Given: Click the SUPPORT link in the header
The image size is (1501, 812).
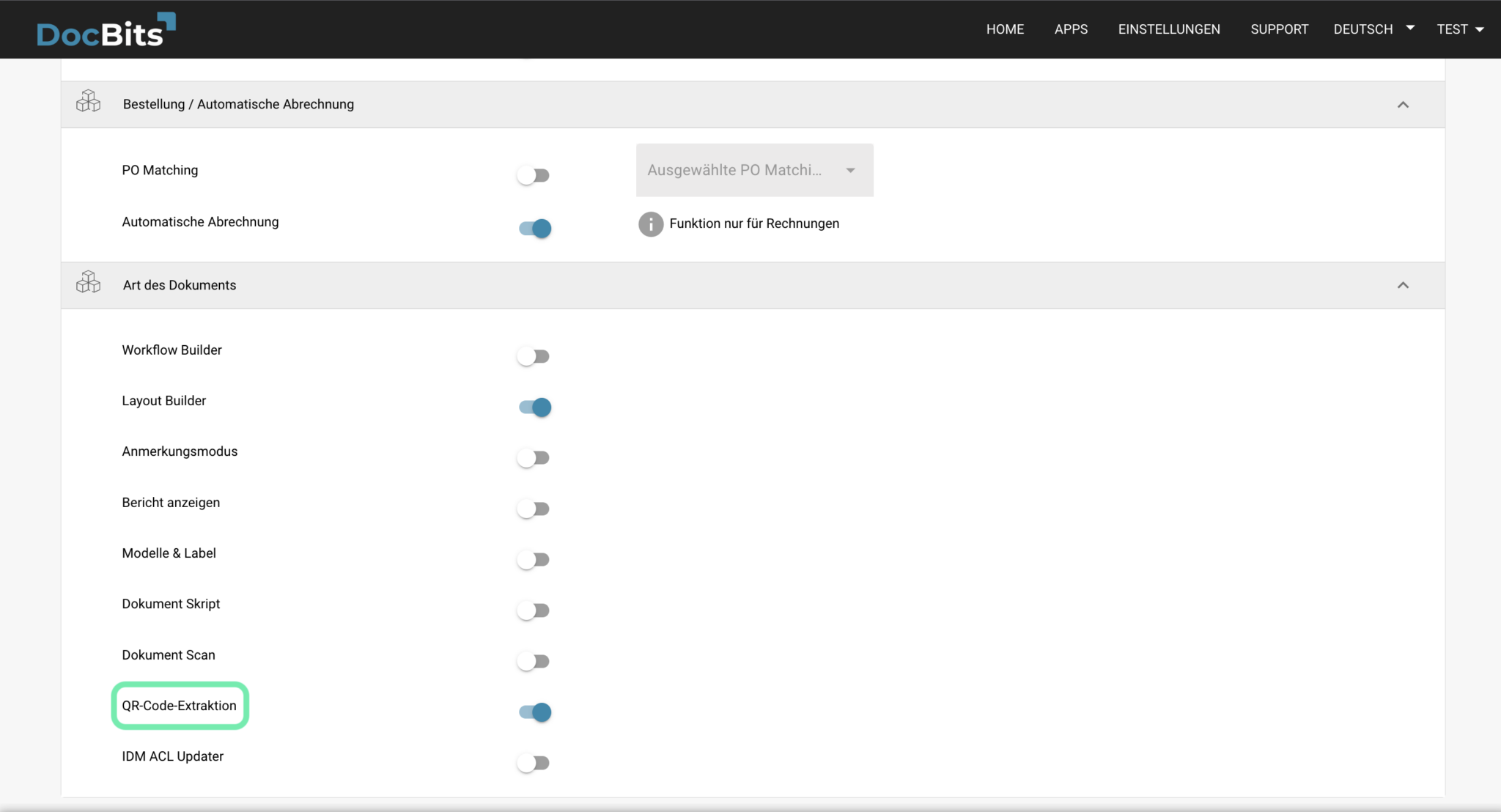Looking at the screenshot, I should tap(1279, 29).
